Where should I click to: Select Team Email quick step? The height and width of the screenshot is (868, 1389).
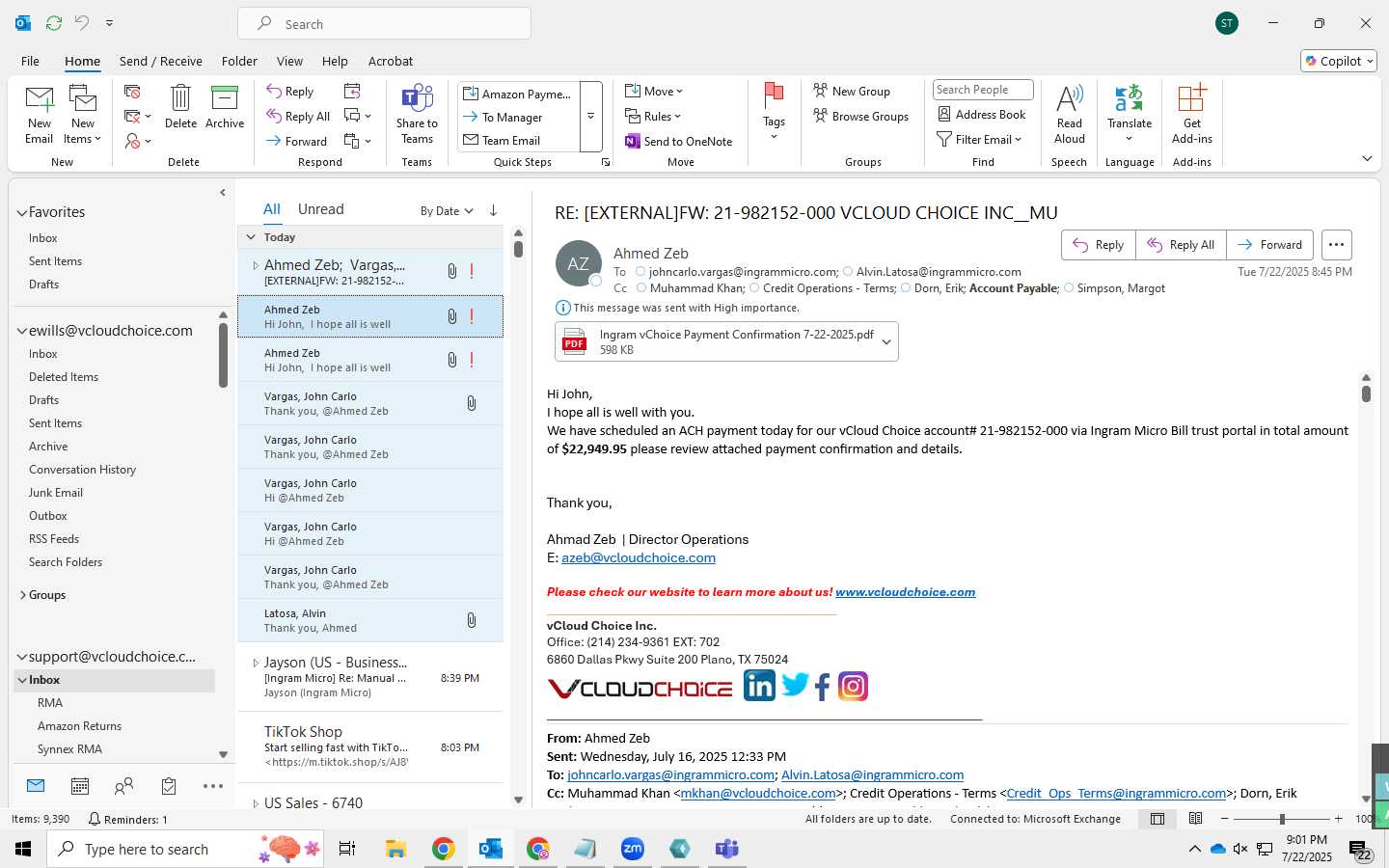(519, 141)
